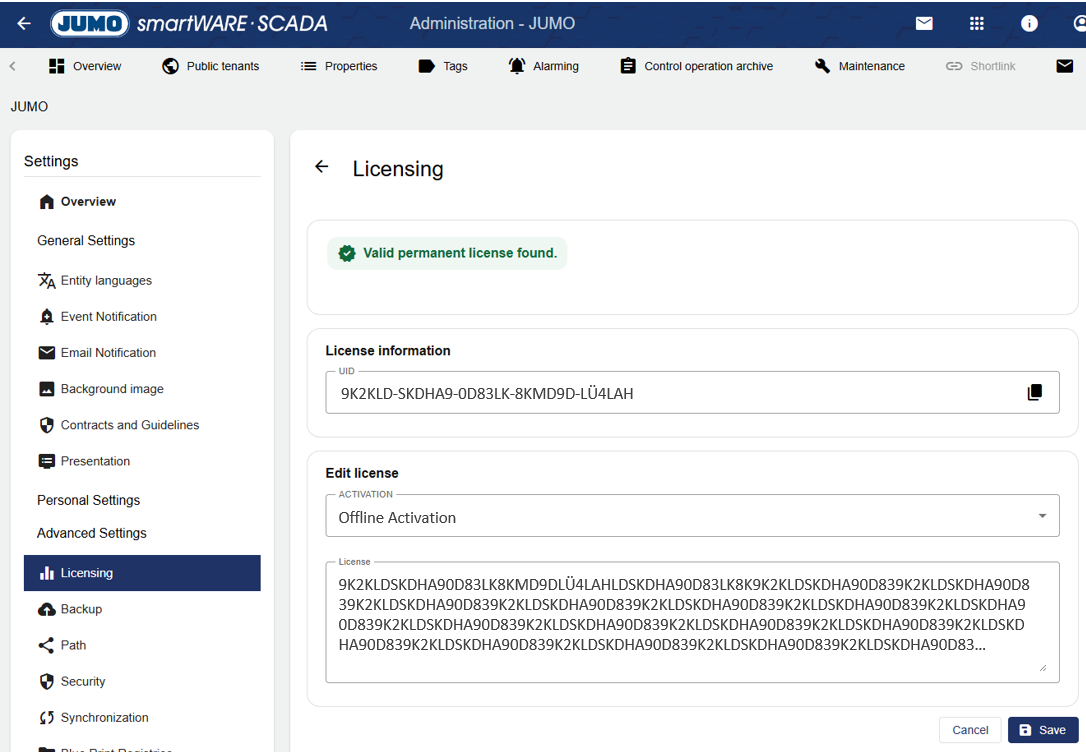Click the Path share icon
1086x752 pixels.
46,645
